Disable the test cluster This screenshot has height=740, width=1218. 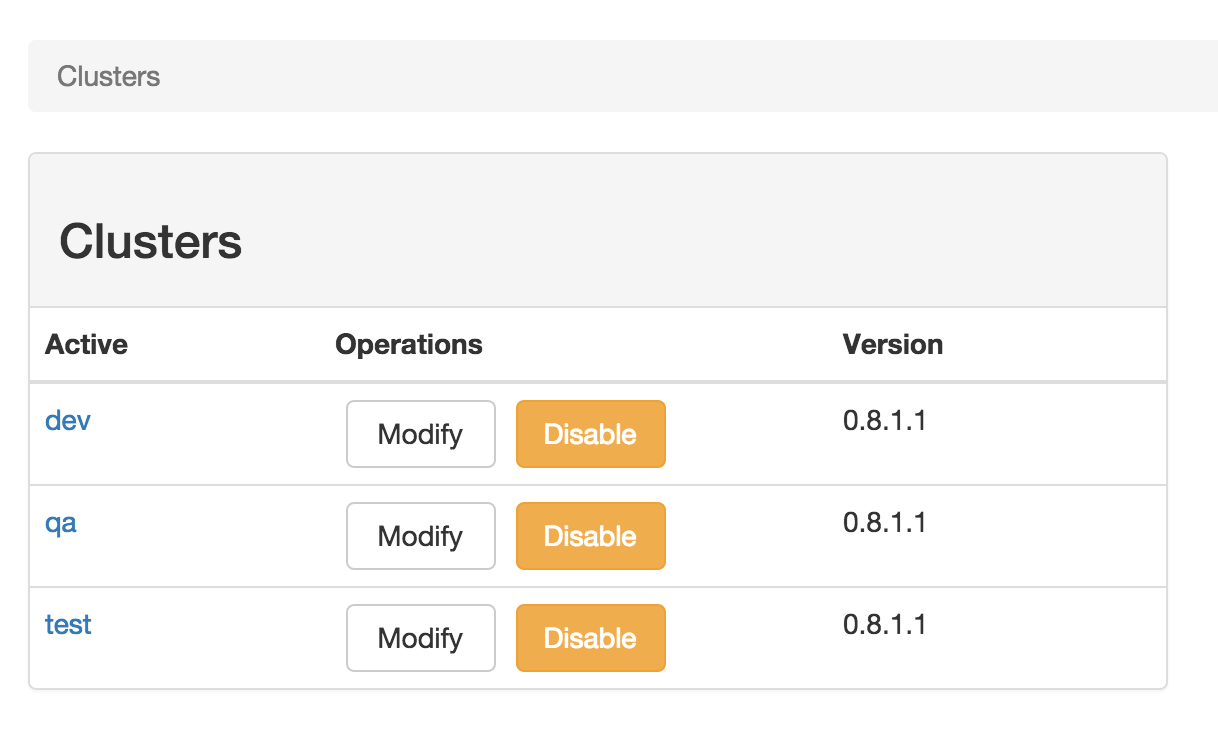click(x=591, y=638)
